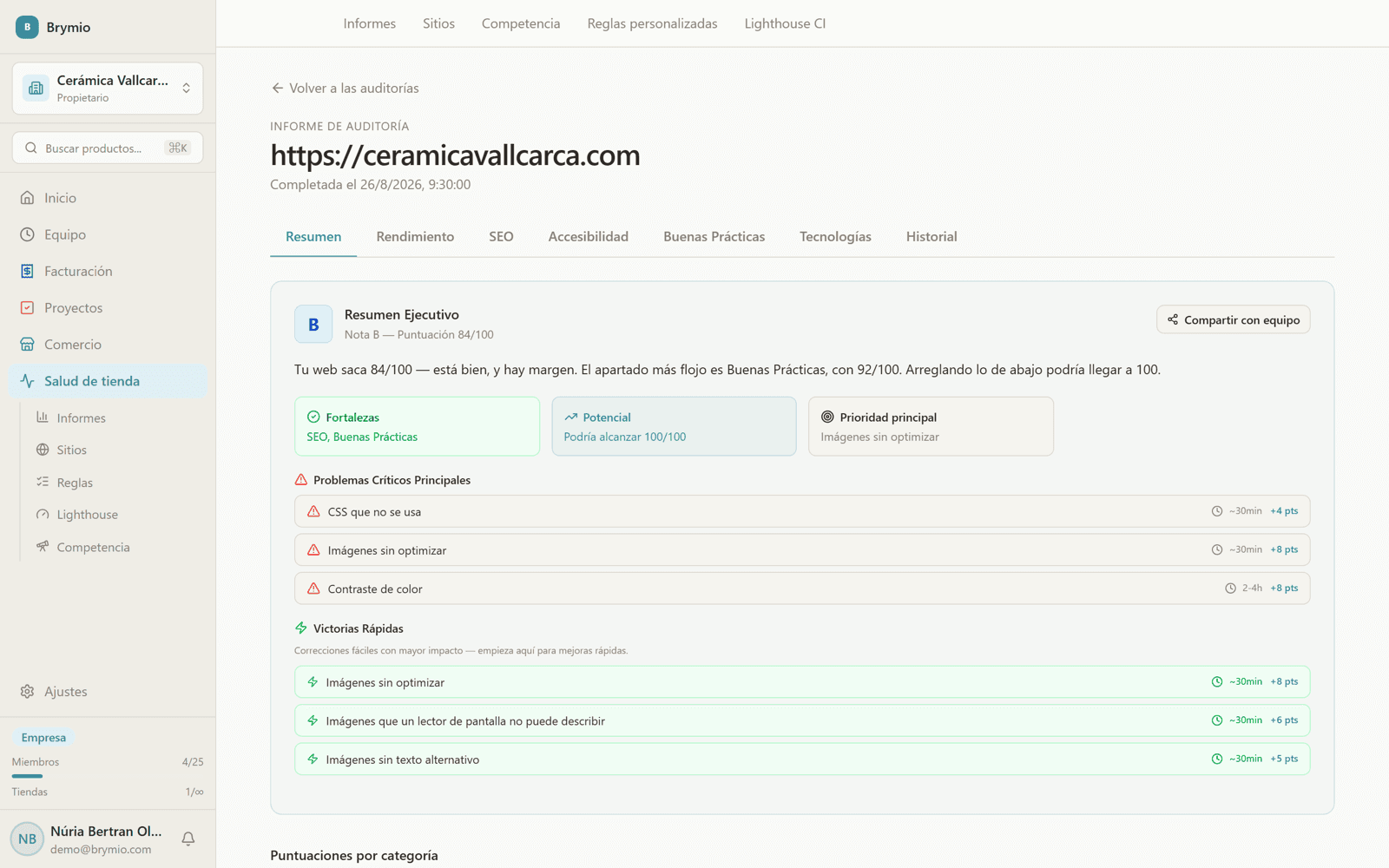Screen dimensions: 1389x868
Task: Open the Buenas Prácticas tab
Action: click(714, 236)
